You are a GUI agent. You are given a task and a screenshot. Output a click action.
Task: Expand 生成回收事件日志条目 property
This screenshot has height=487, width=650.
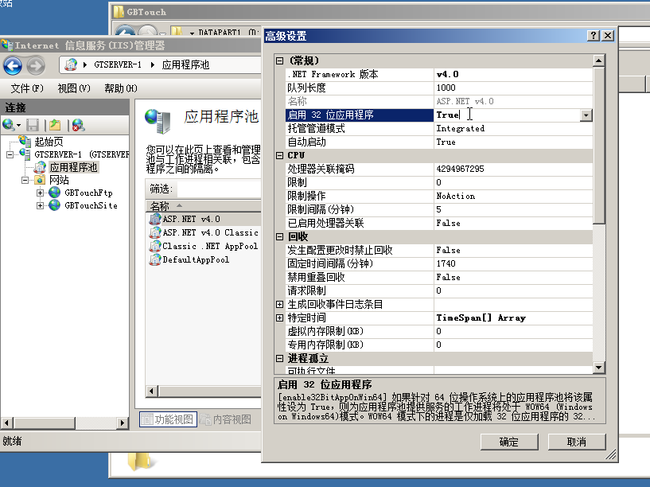(x=280, y=304)
